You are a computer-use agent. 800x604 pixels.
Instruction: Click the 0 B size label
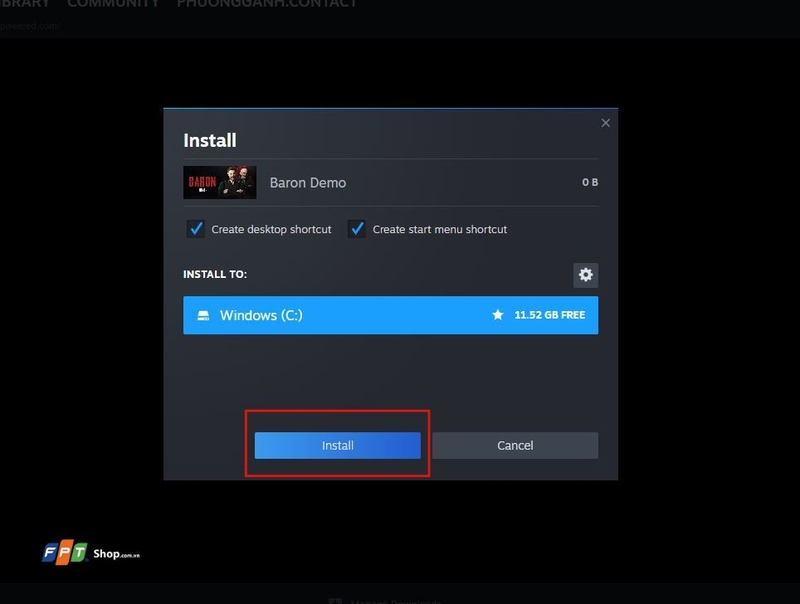tap(590, 182)
